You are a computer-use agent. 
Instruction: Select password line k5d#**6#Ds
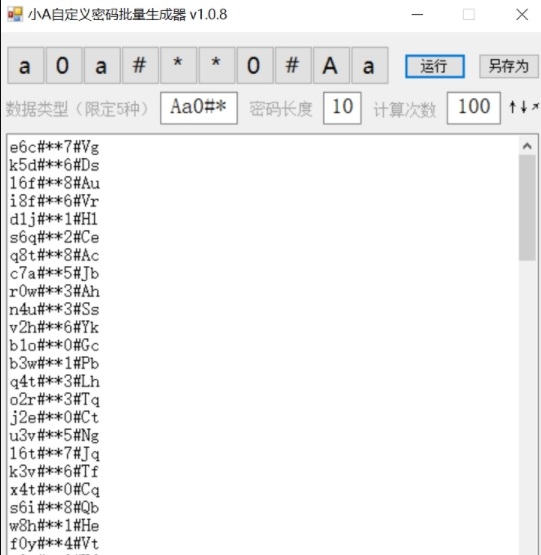pyautogui.click(x=54, y=165)
